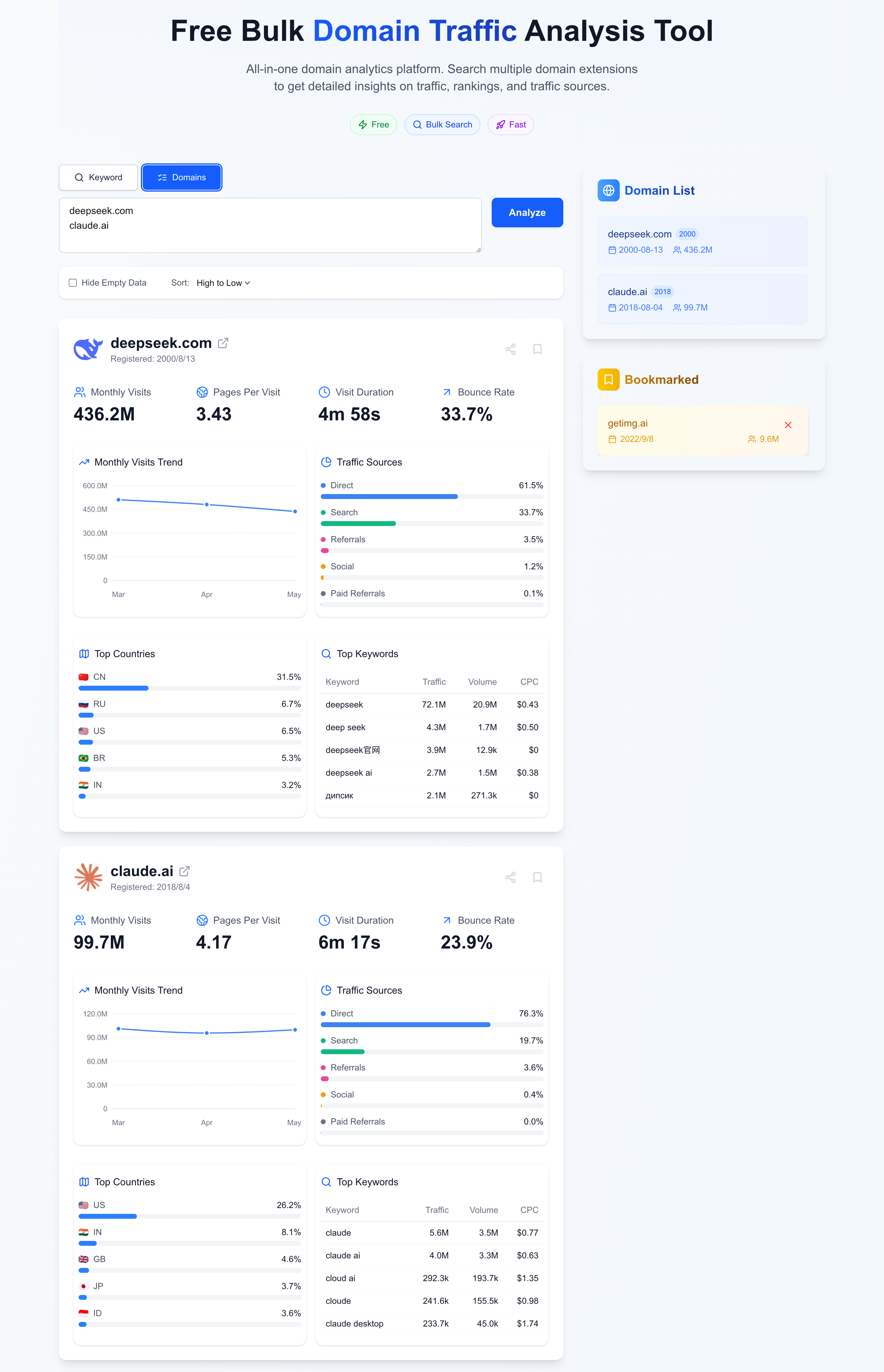The width and height of the screenshot is (884, 1372).
Task: Click deepseek Search traffic progress bar
Action: pyautogui.click(x=432, y=523)
